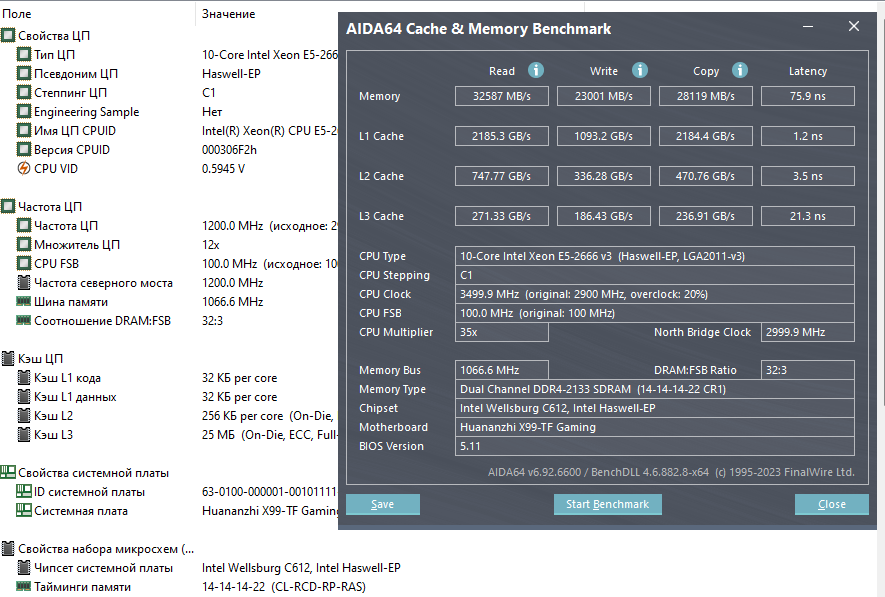
Task: Minimize the Cache & Memory Benchmark window
Action: [808, 27]
